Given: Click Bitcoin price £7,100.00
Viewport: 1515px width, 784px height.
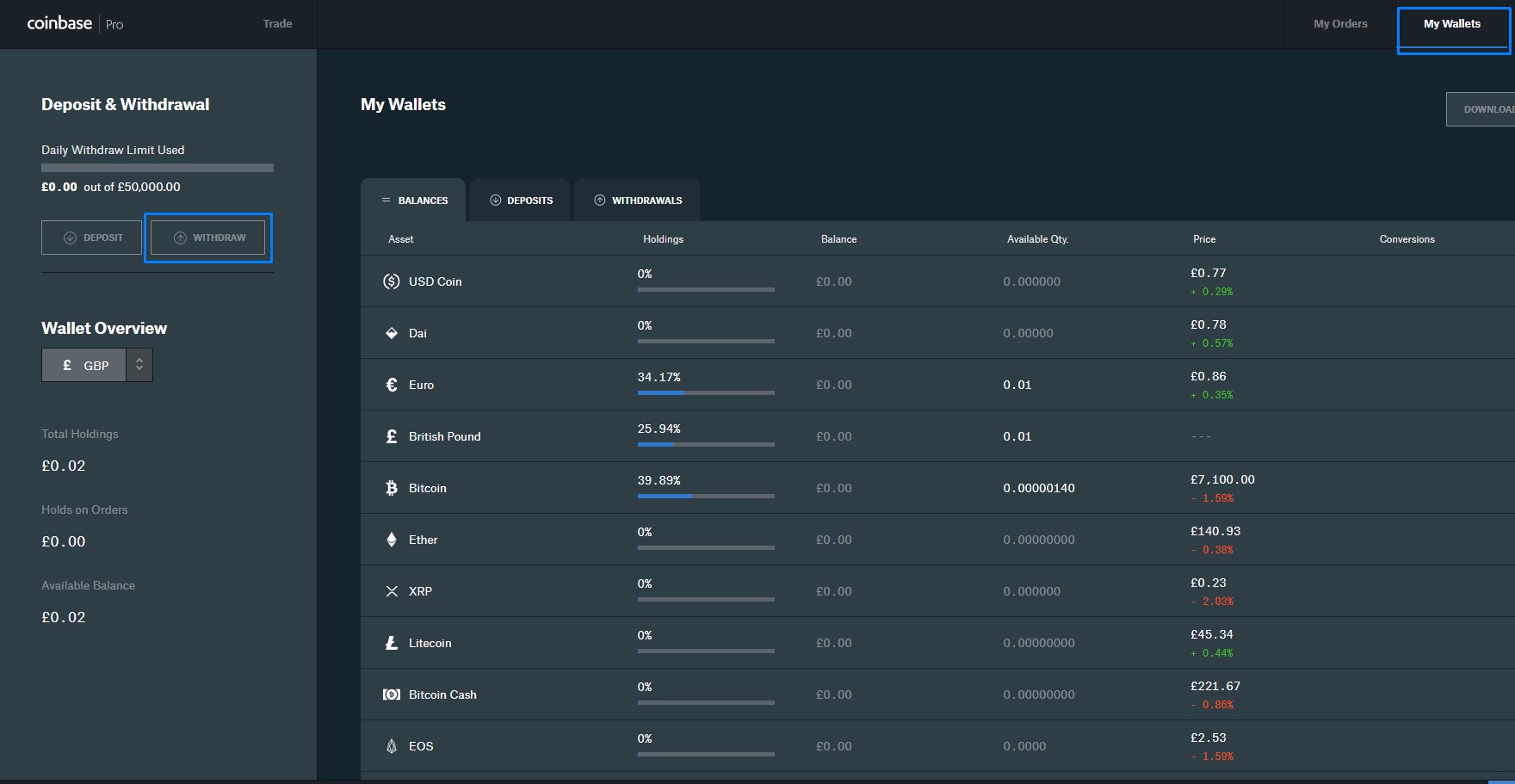Looking at the screenshot, I should [1222, 479].
